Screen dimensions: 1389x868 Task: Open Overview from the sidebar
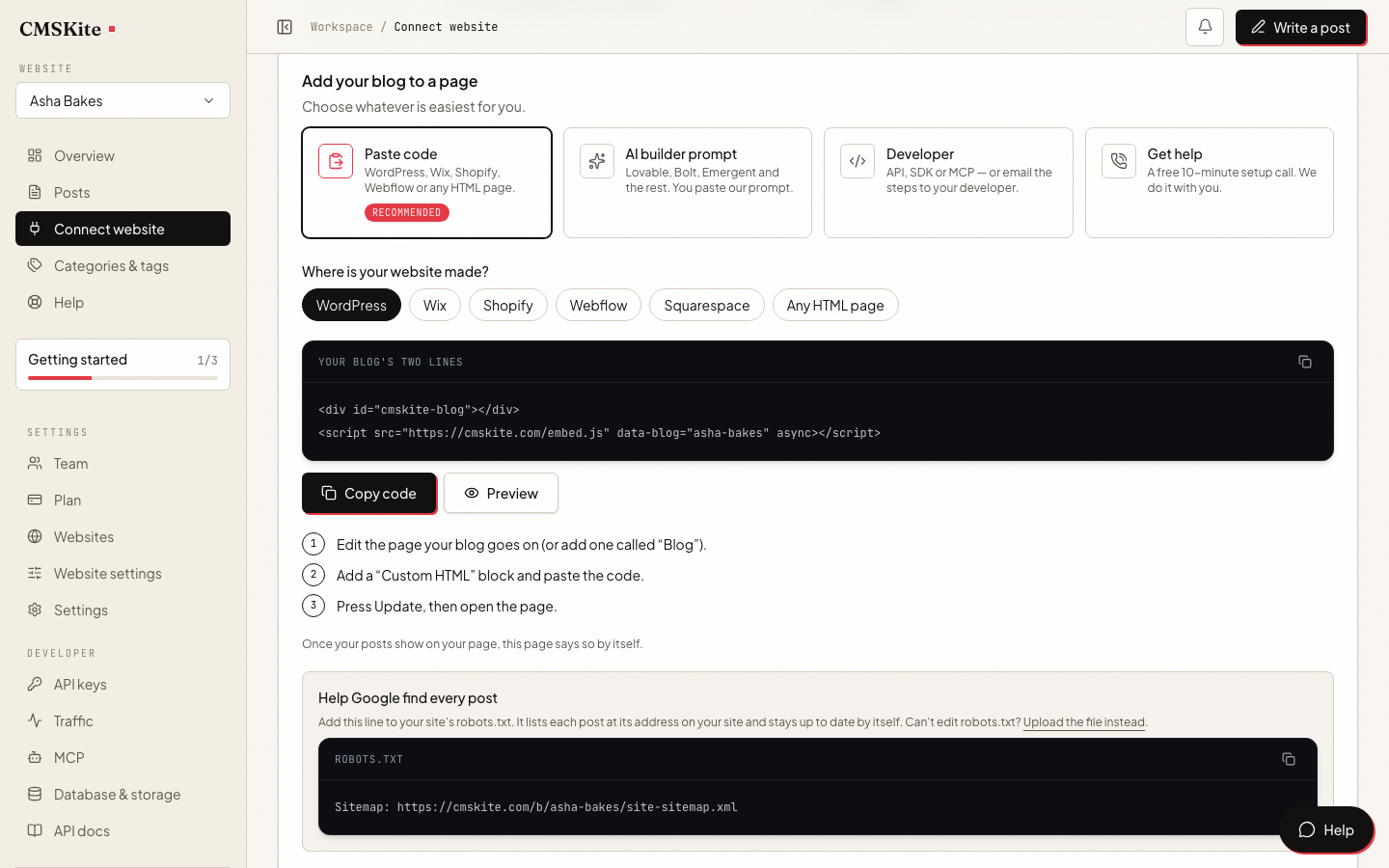[123, 155]
